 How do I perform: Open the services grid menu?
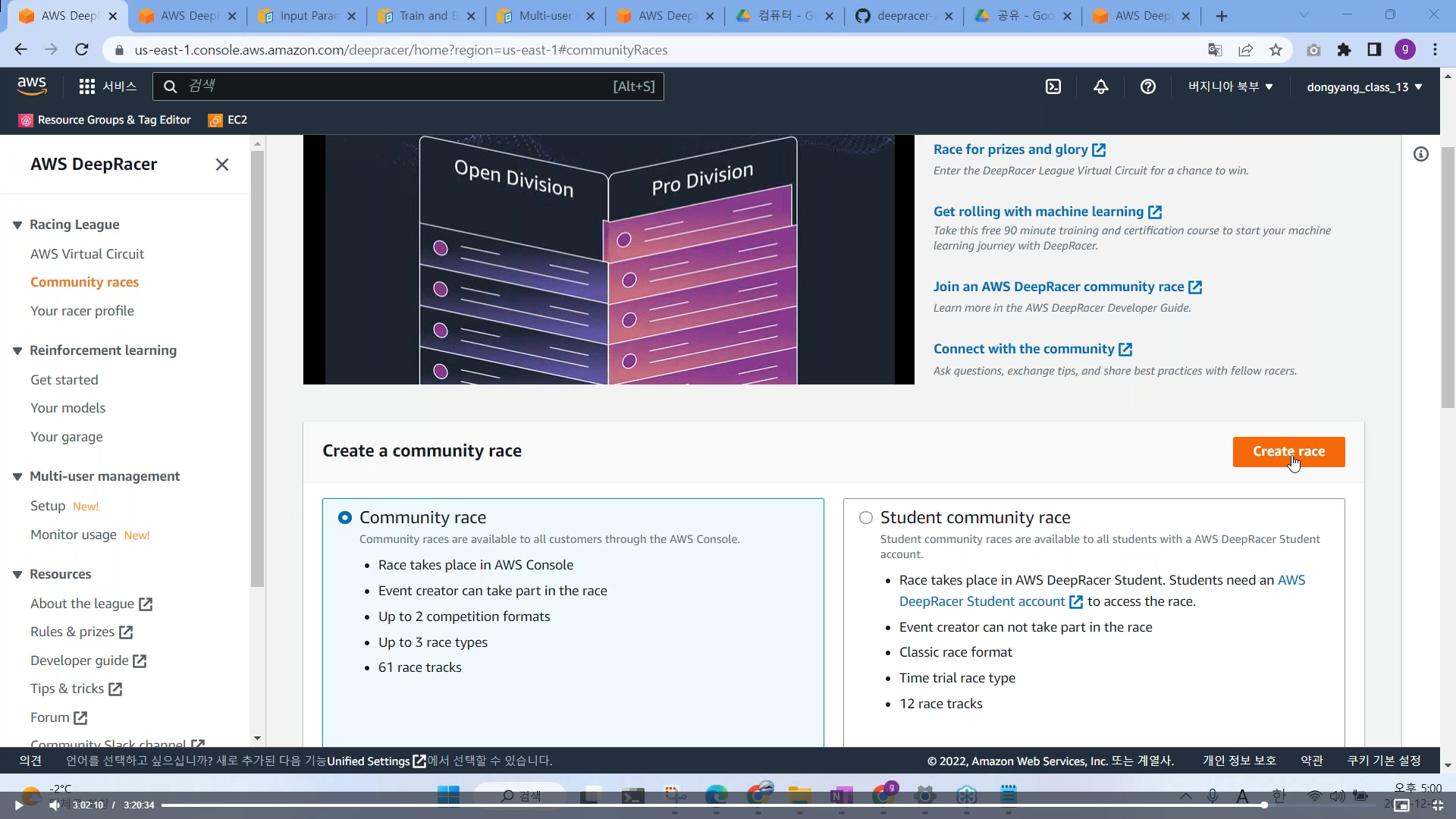[x=87, y=86]
